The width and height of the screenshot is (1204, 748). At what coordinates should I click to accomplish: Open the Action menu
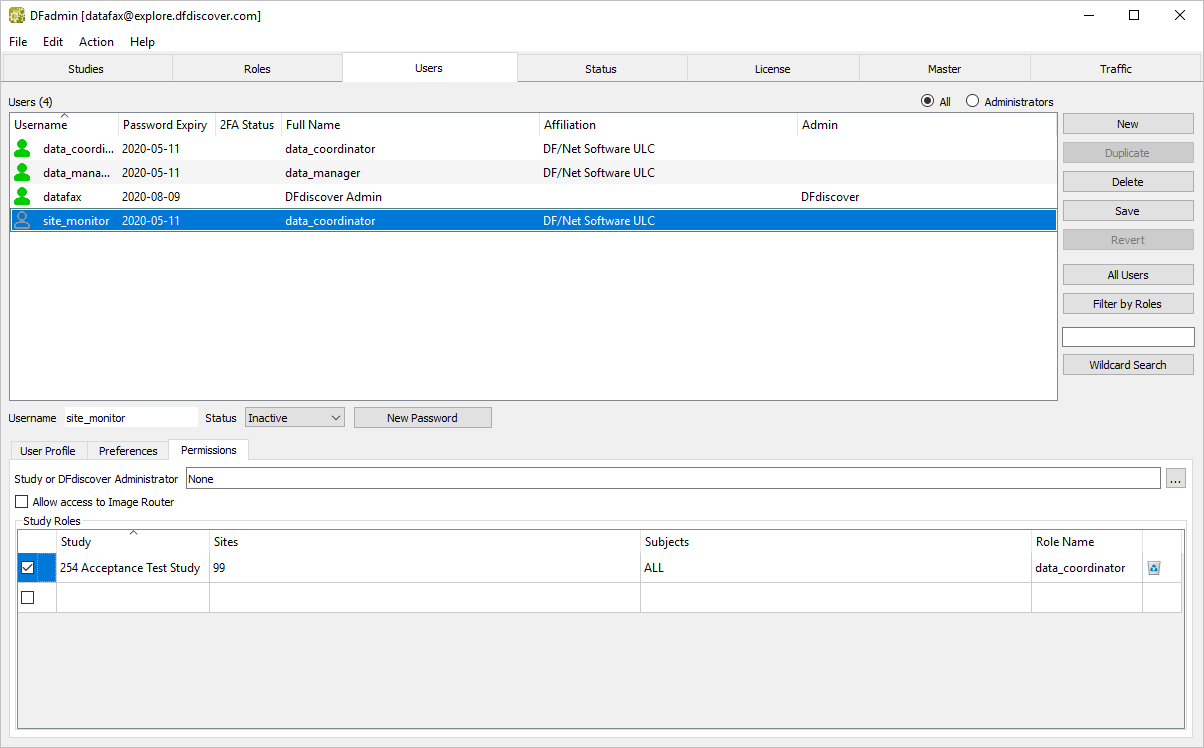coord(96,42)
